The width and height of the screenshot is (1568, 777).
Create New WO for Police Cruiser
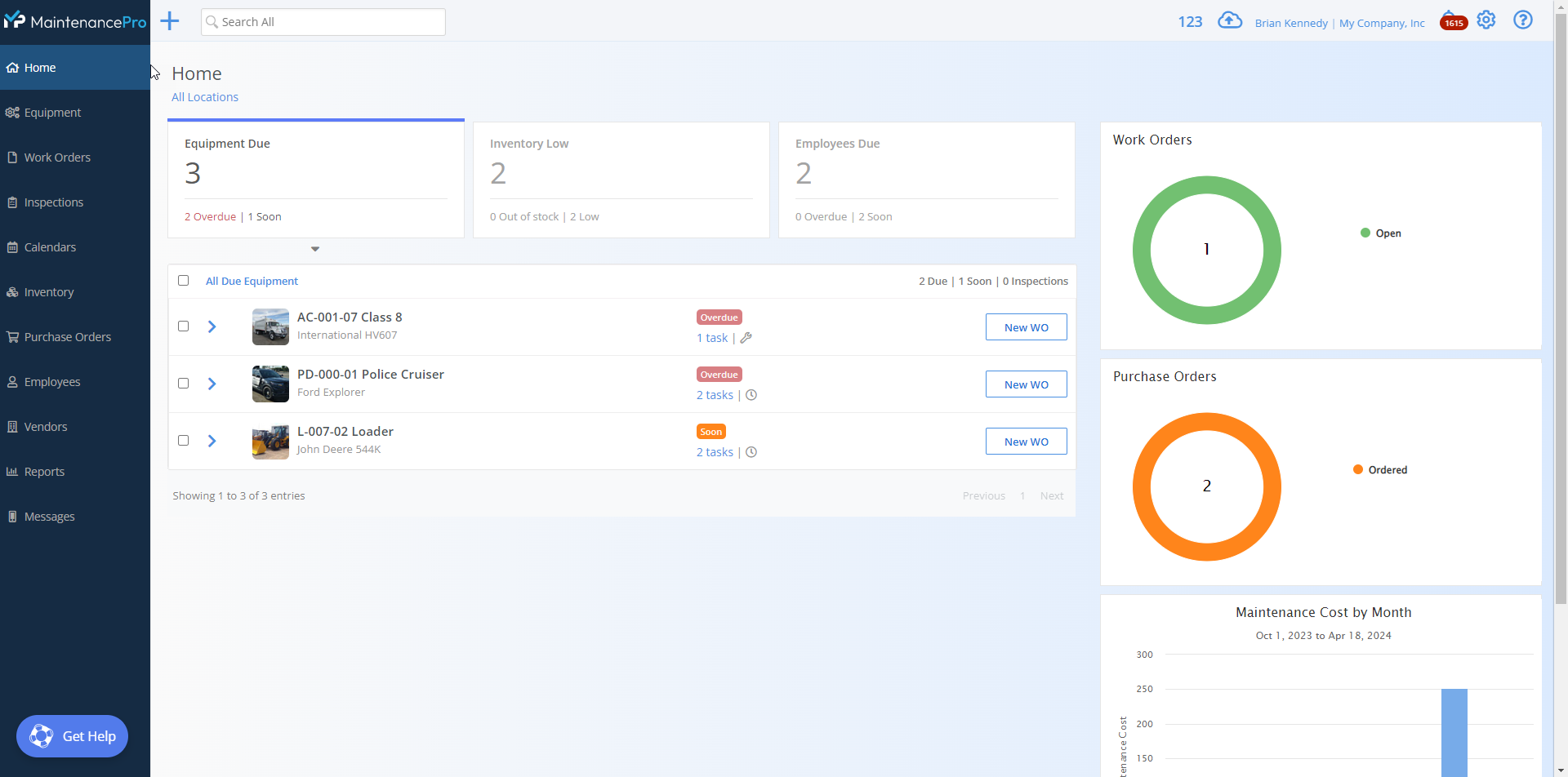tap(1026, 384)
